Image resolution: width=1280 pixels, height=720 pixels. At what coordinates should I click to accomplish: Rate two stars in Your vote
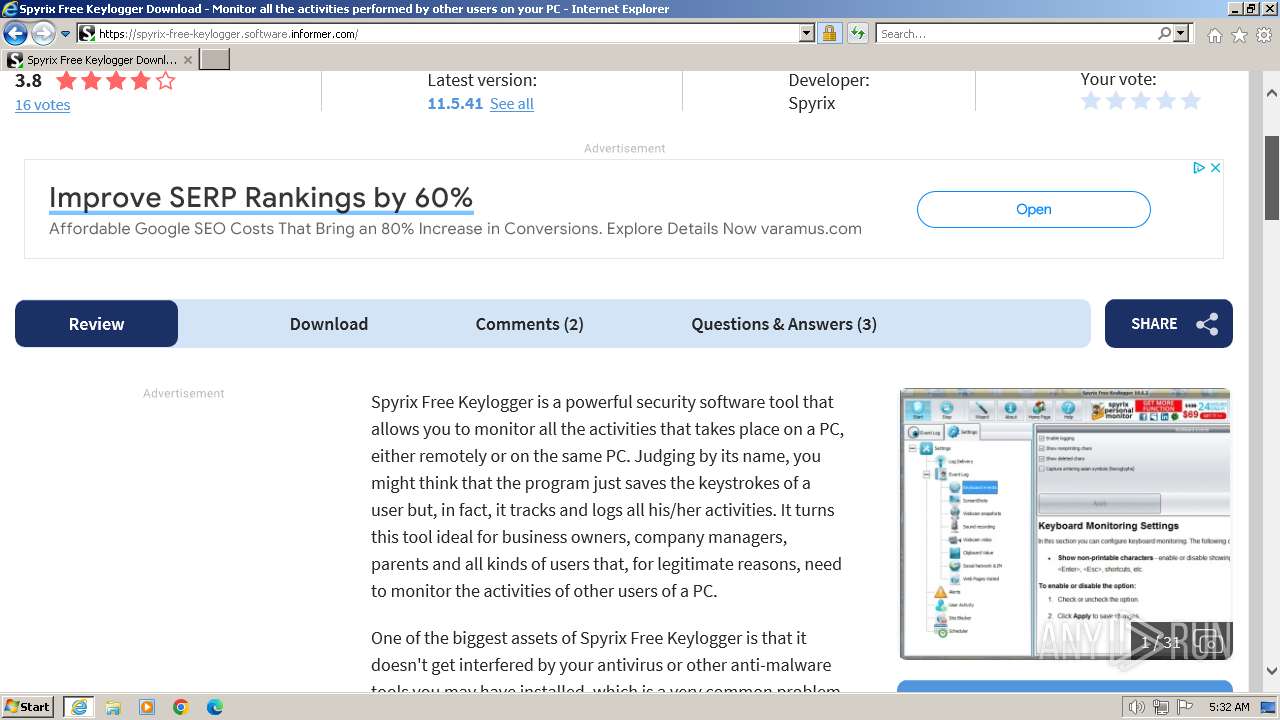tap(1116, 101)
